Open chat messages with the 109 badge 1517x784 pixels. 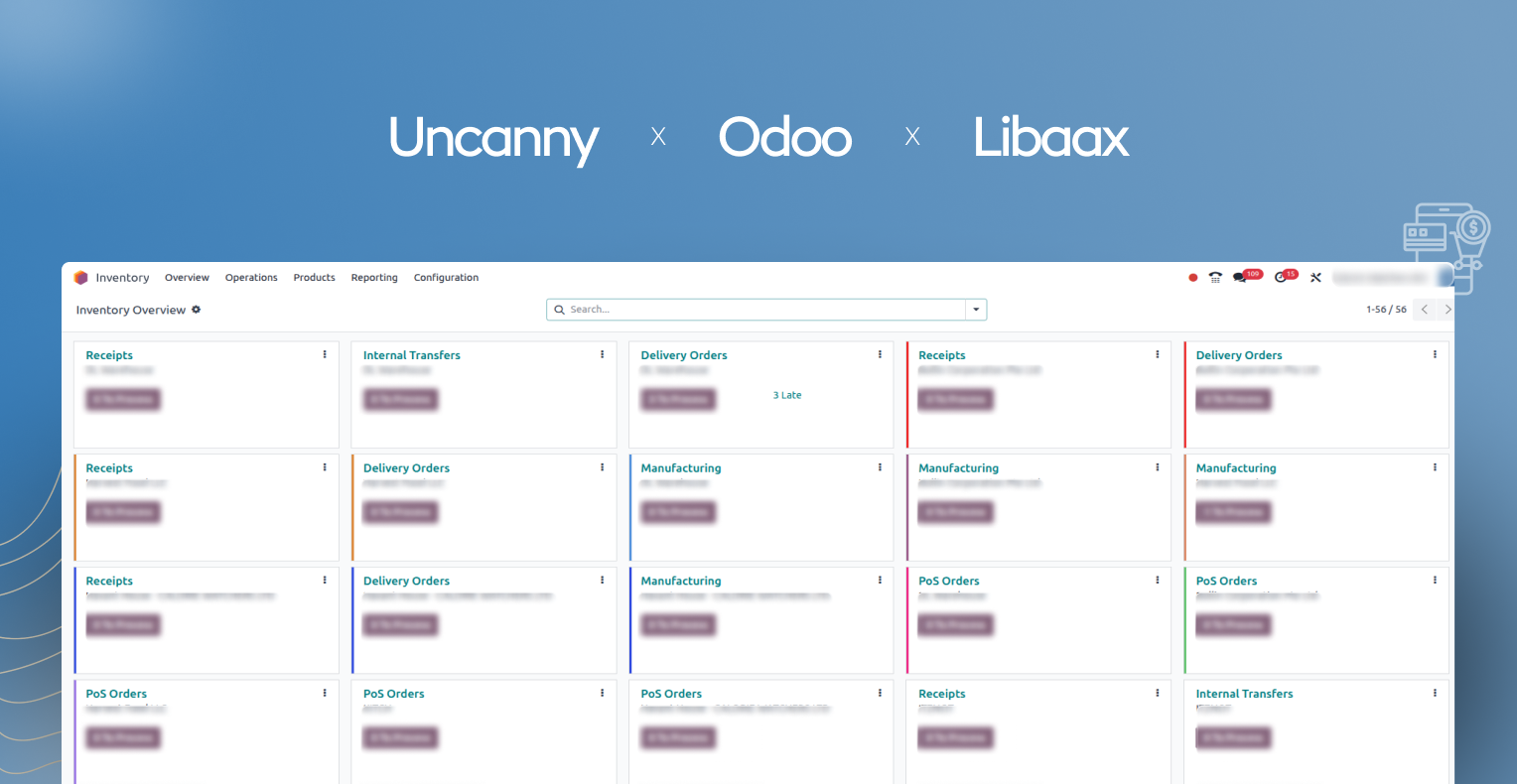click(1240, 278)
